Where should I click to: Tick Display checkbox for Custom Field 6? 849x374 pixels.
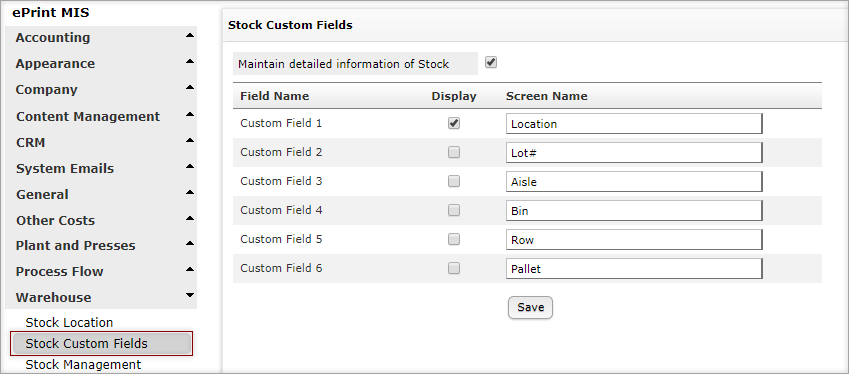tap(454, 268)
